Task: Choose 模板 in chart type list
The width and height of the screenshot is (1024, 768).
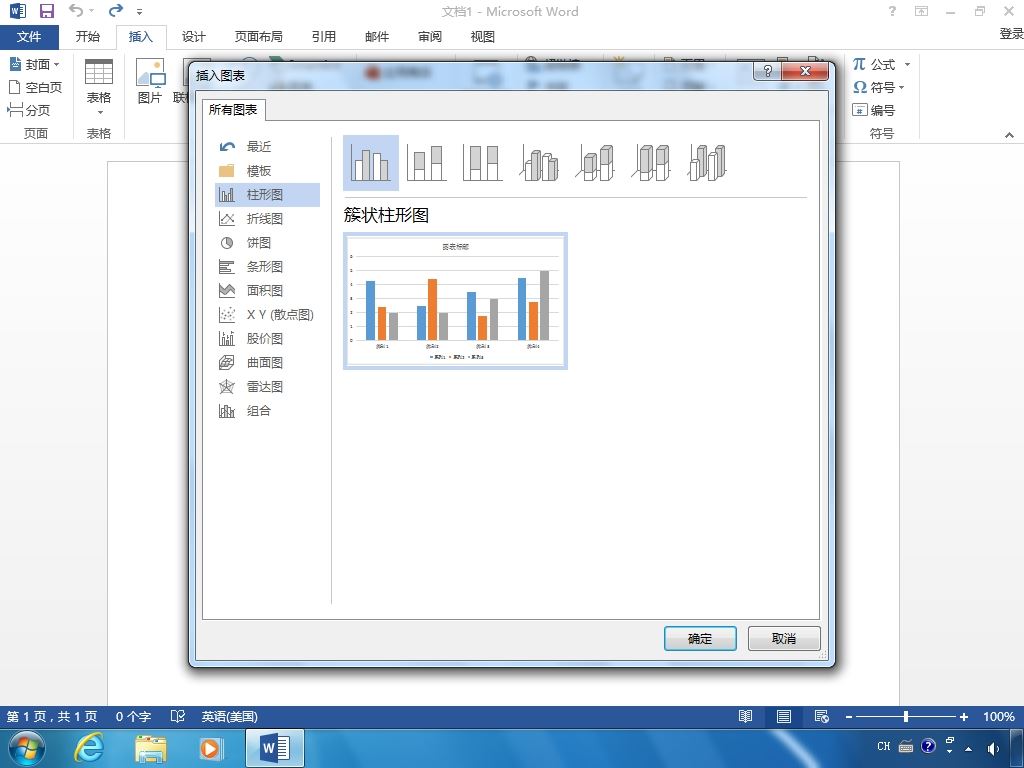Action: tap(267, 171)
